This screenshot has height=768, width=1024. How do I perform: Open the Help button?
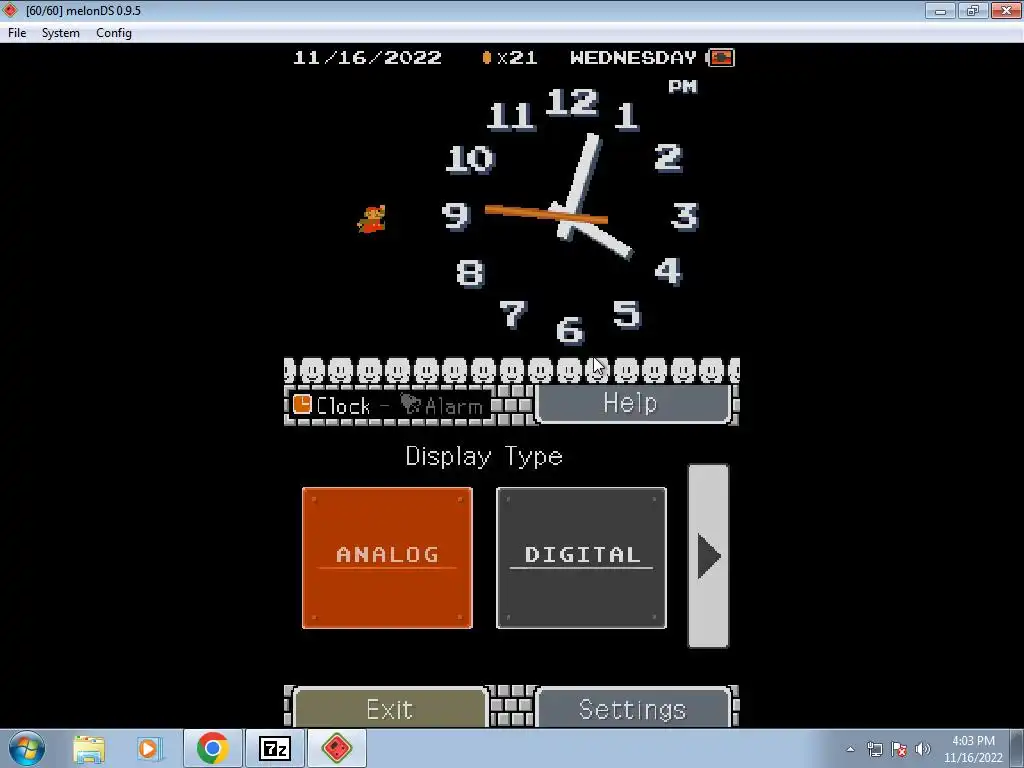[x=632, y=403]
